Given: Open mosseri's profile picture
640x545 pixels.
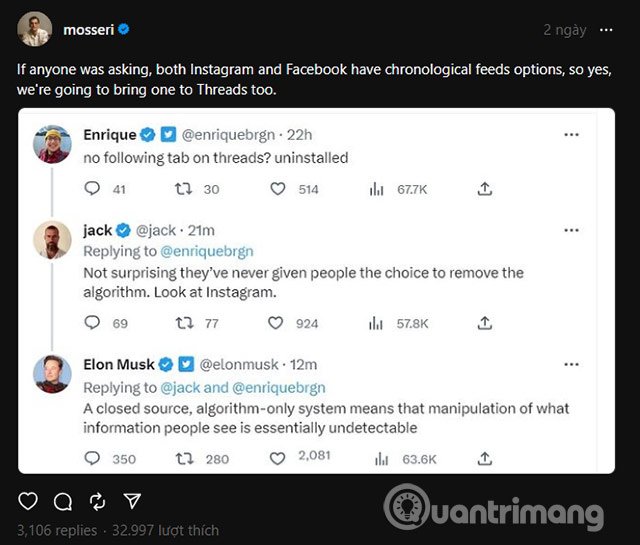Looking at the screenshot, I should [34, 30].
